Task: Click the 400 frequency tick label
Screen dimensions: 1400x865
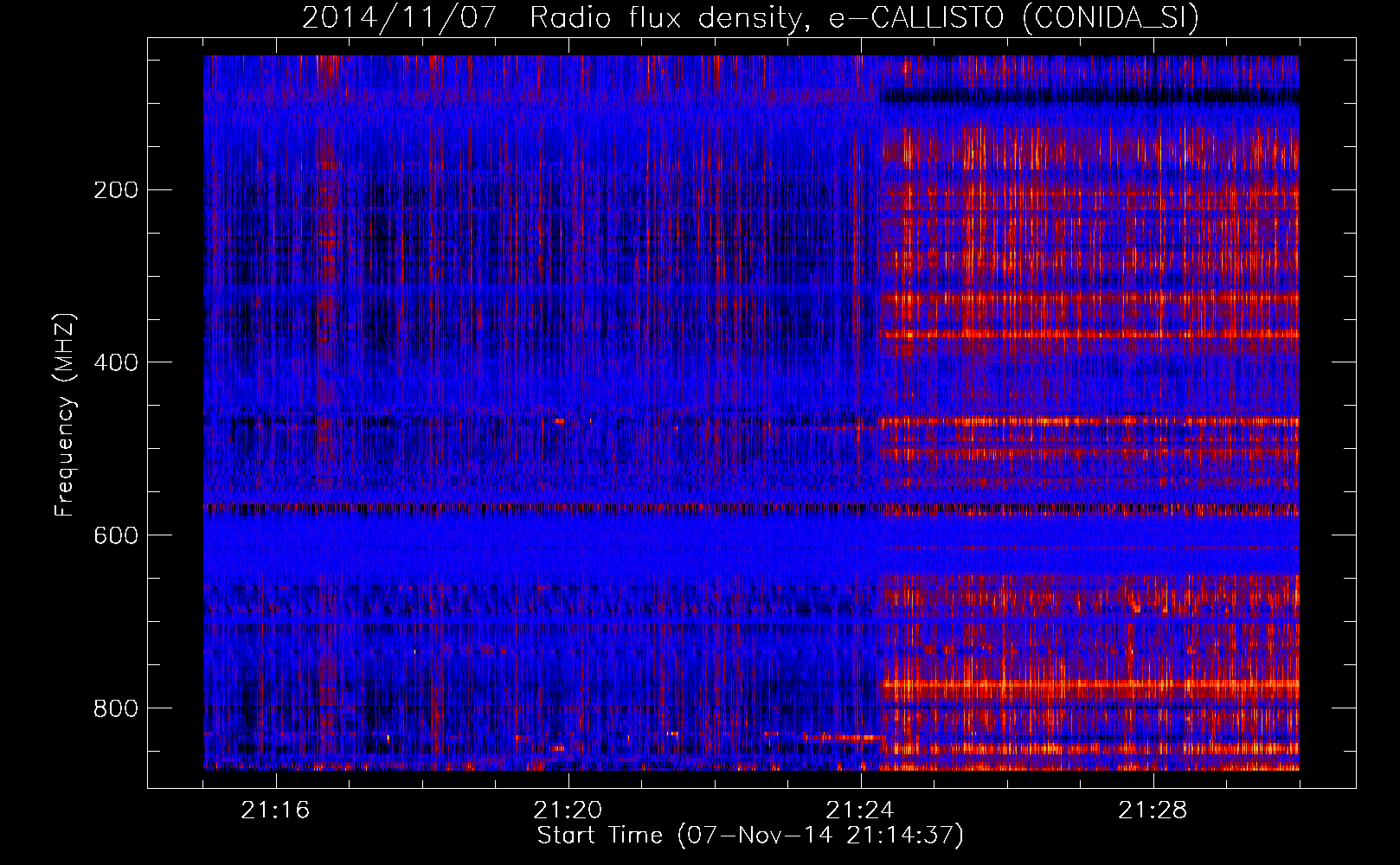Action: 115,362
